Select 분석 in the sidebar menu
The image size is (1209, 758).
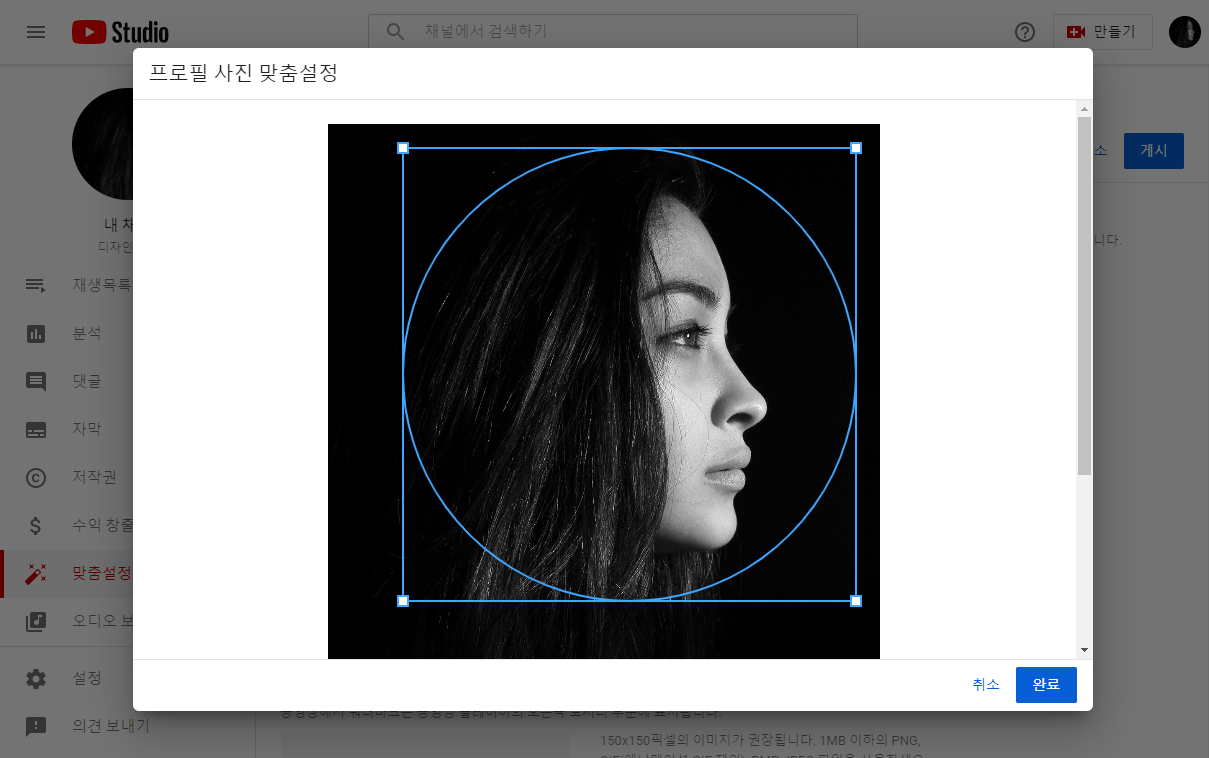point(87,333)
